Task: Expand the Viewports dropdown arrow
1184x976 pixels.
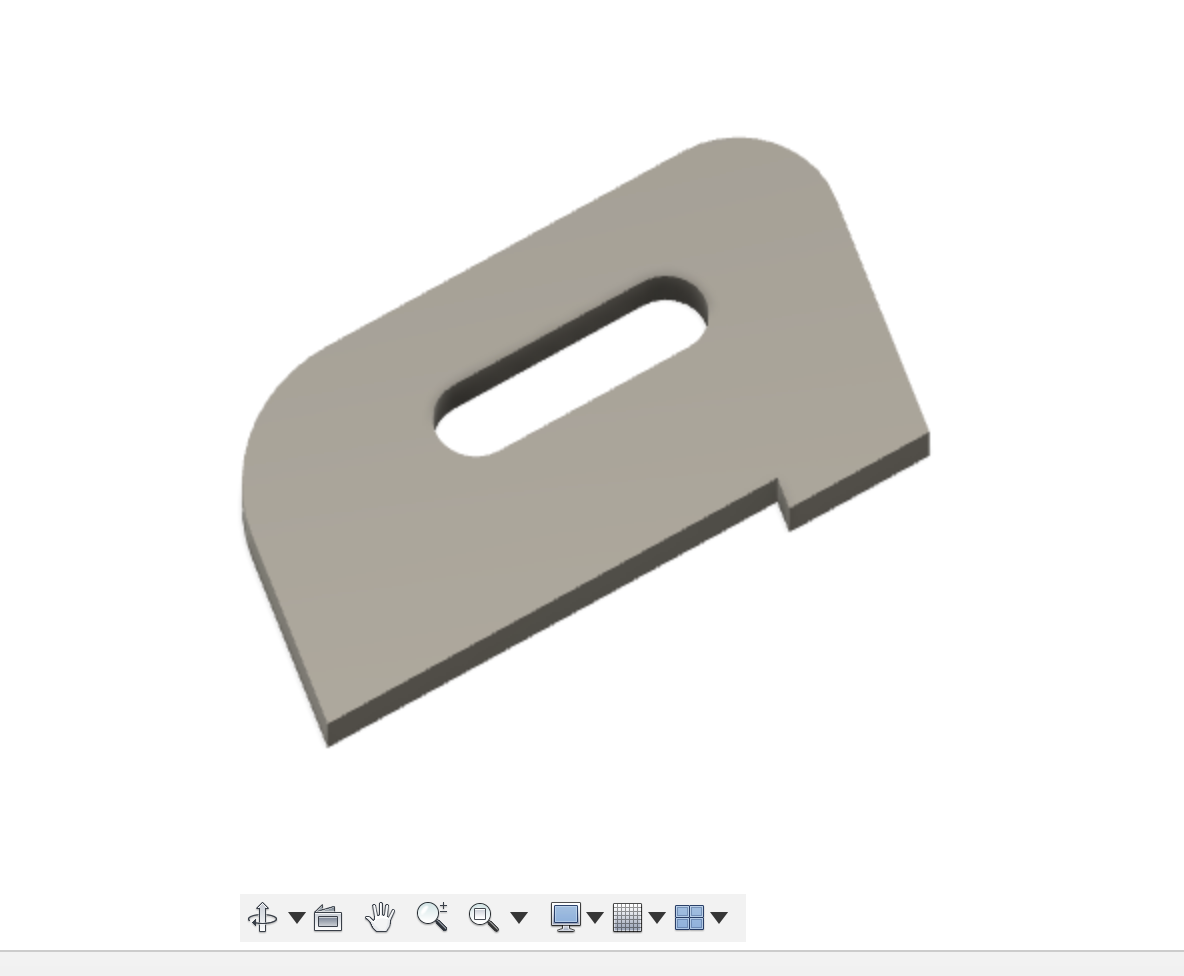Action: [719, 918]
